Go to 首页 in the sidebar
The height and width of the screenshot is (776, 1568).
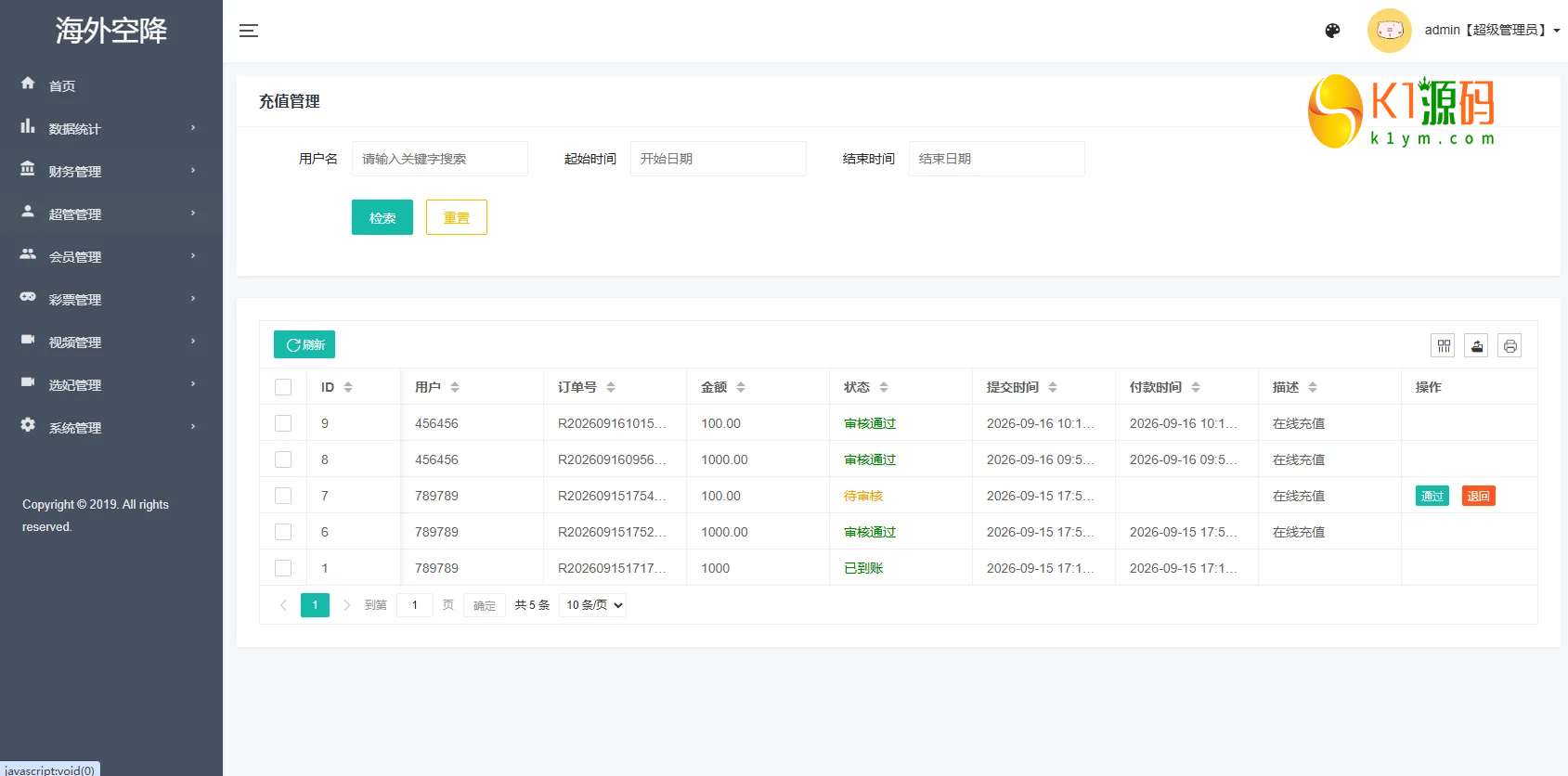[x=111, y=85]
